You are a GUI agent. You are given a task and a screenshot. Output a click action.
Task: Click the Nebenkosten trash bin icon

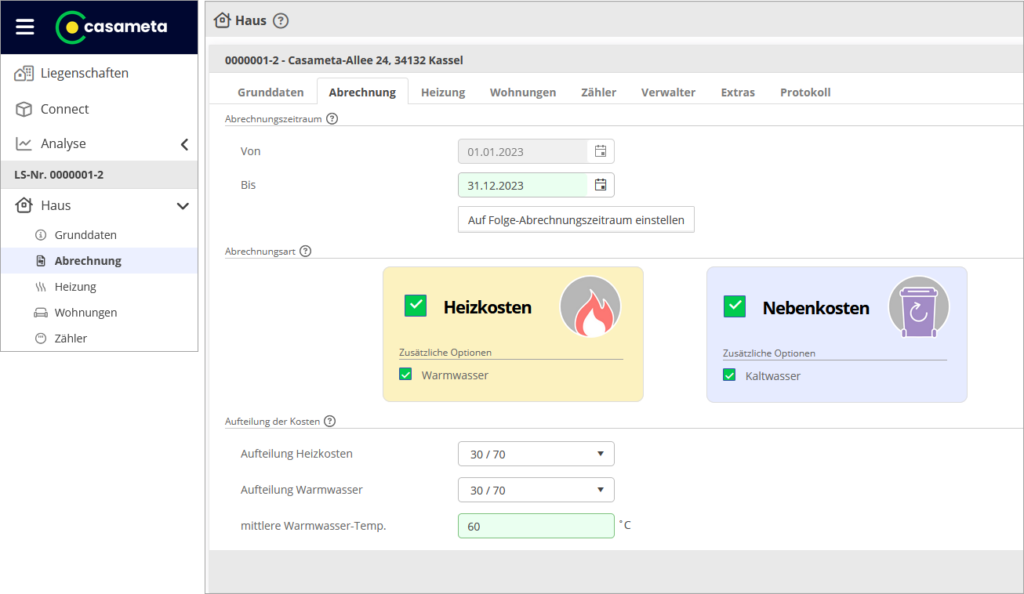[918, 307]
